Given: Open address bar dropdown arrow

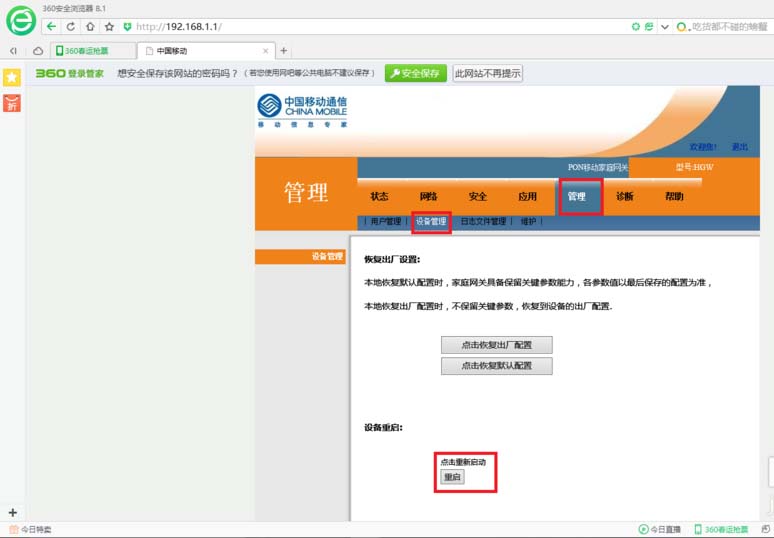Looking at the screenshot, I should (x=665, y=27).
